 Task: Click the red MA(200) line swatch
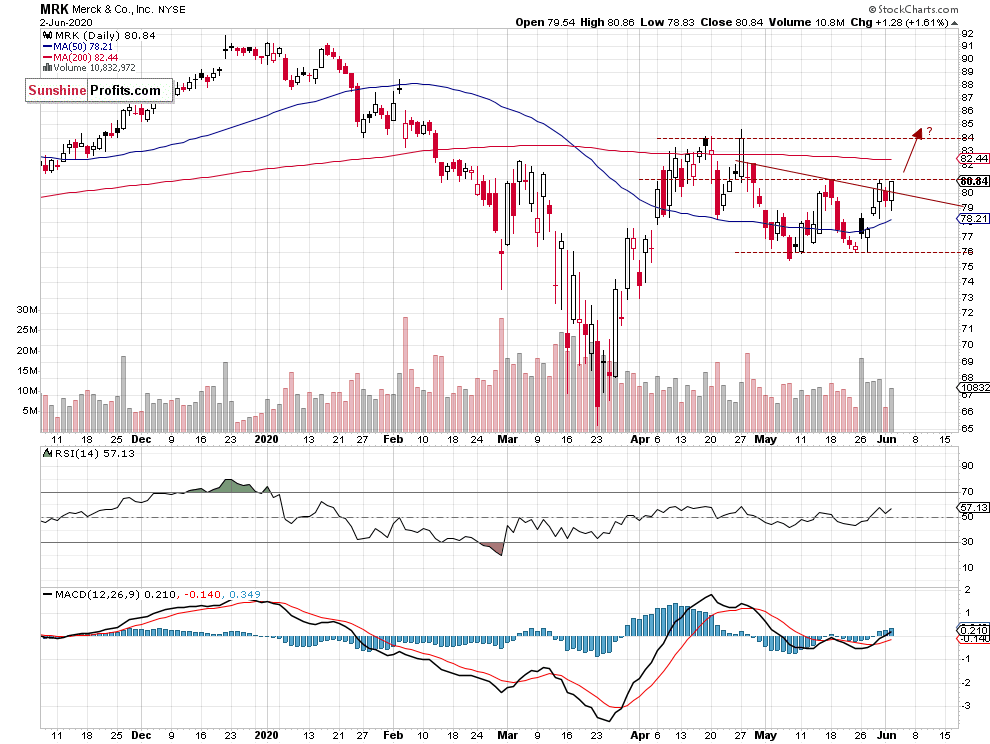(x=47, y=57)
